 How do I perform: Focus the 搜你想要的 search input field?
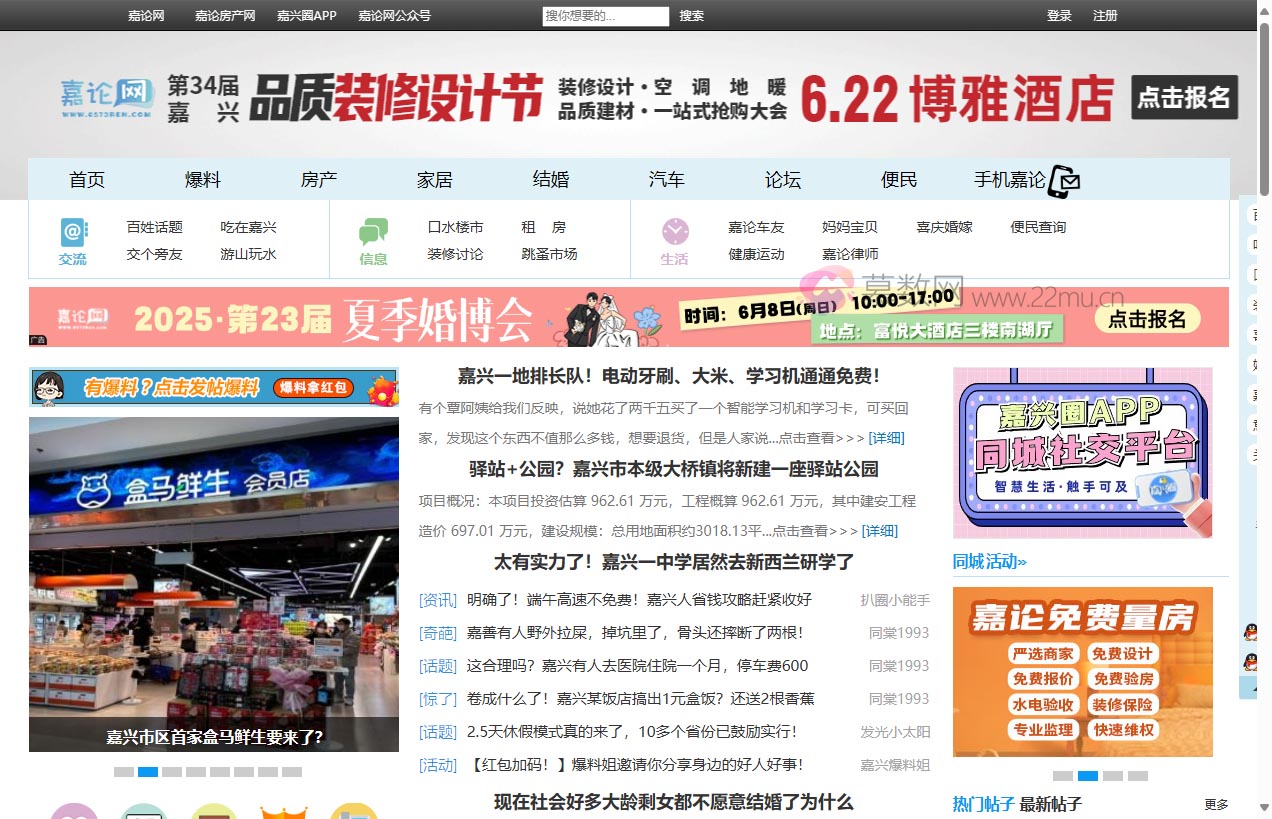(x=606, y=16)
